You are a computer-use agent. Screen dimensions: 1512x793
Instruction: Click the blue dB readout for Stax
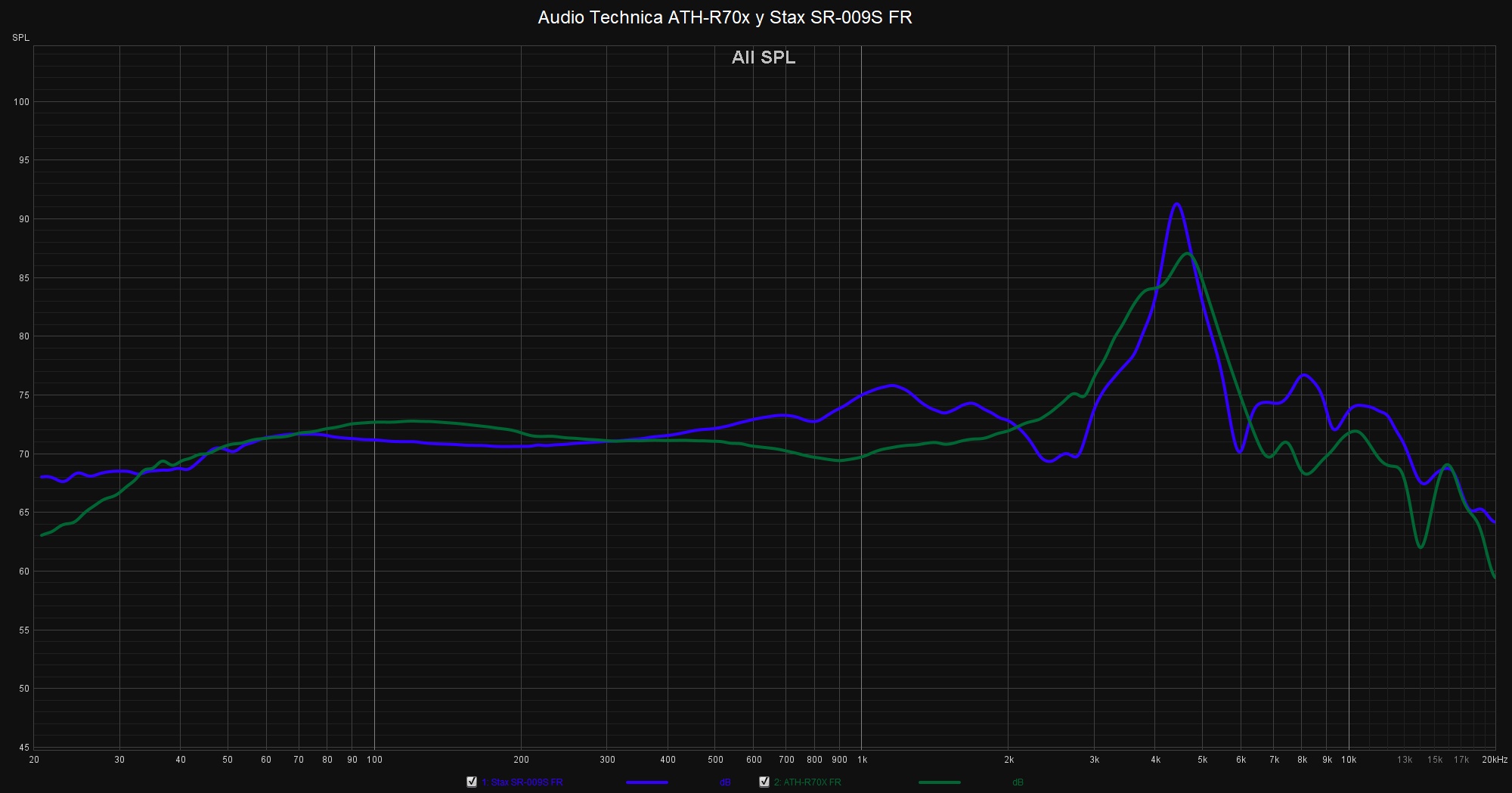point(725,782)
